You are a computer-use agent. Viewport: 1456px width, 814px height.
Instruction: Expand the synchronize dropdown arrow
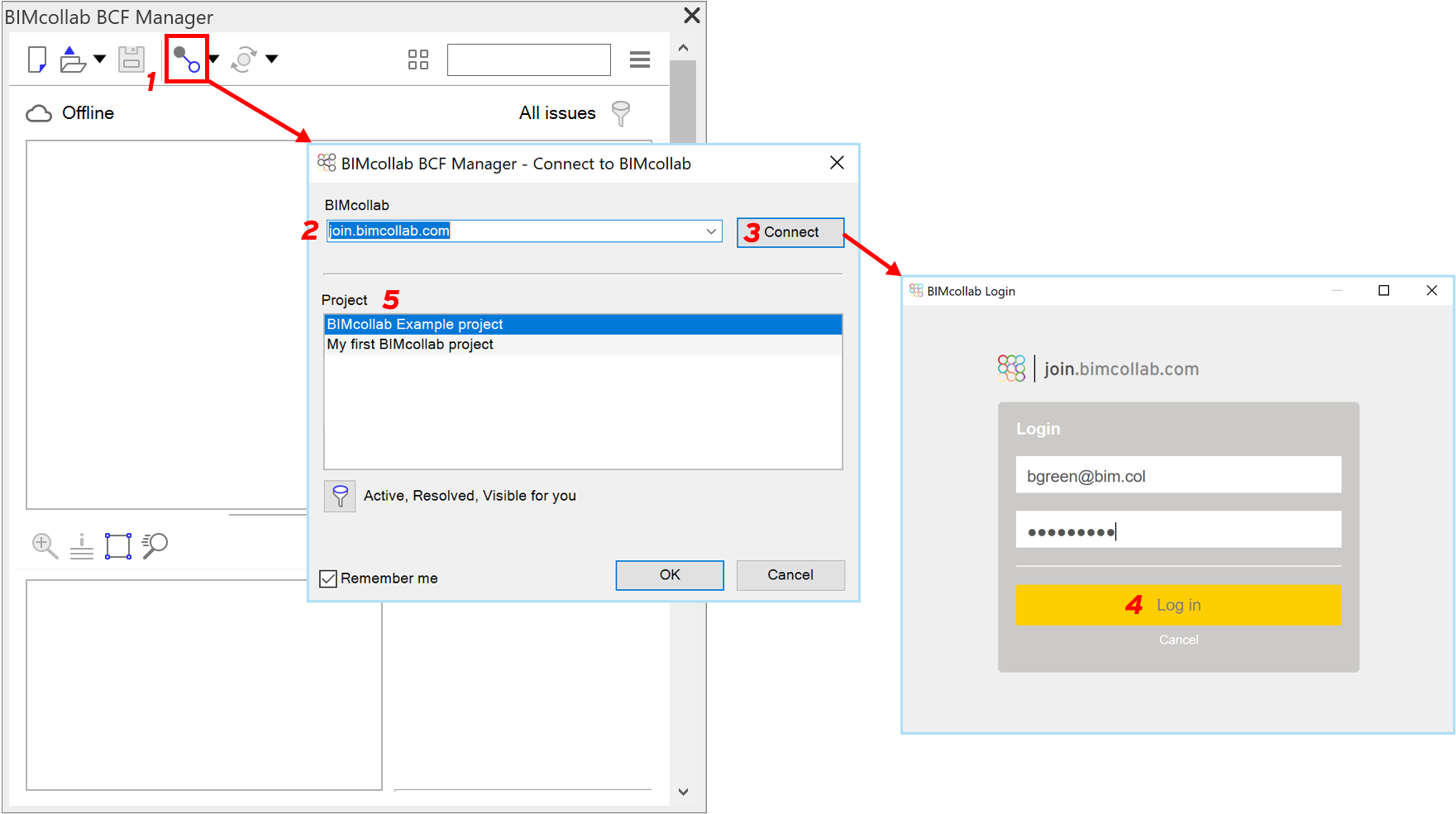(271, 59)
